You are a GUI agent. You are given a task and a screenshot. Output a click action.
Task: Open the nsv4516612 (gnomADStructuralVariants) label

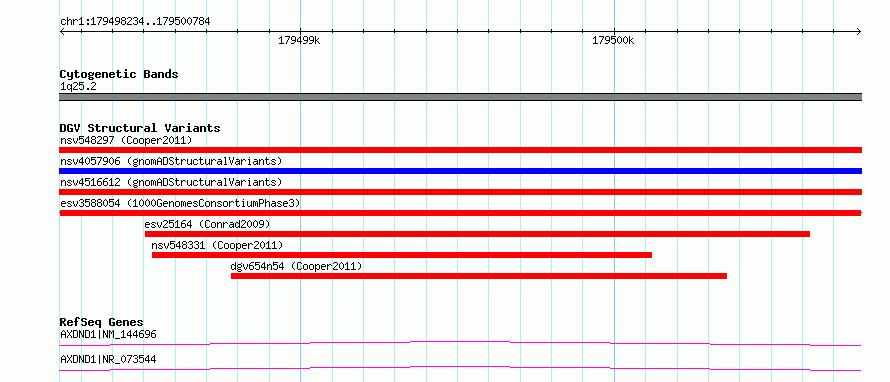pyautogui.click(x=171, y=182)
